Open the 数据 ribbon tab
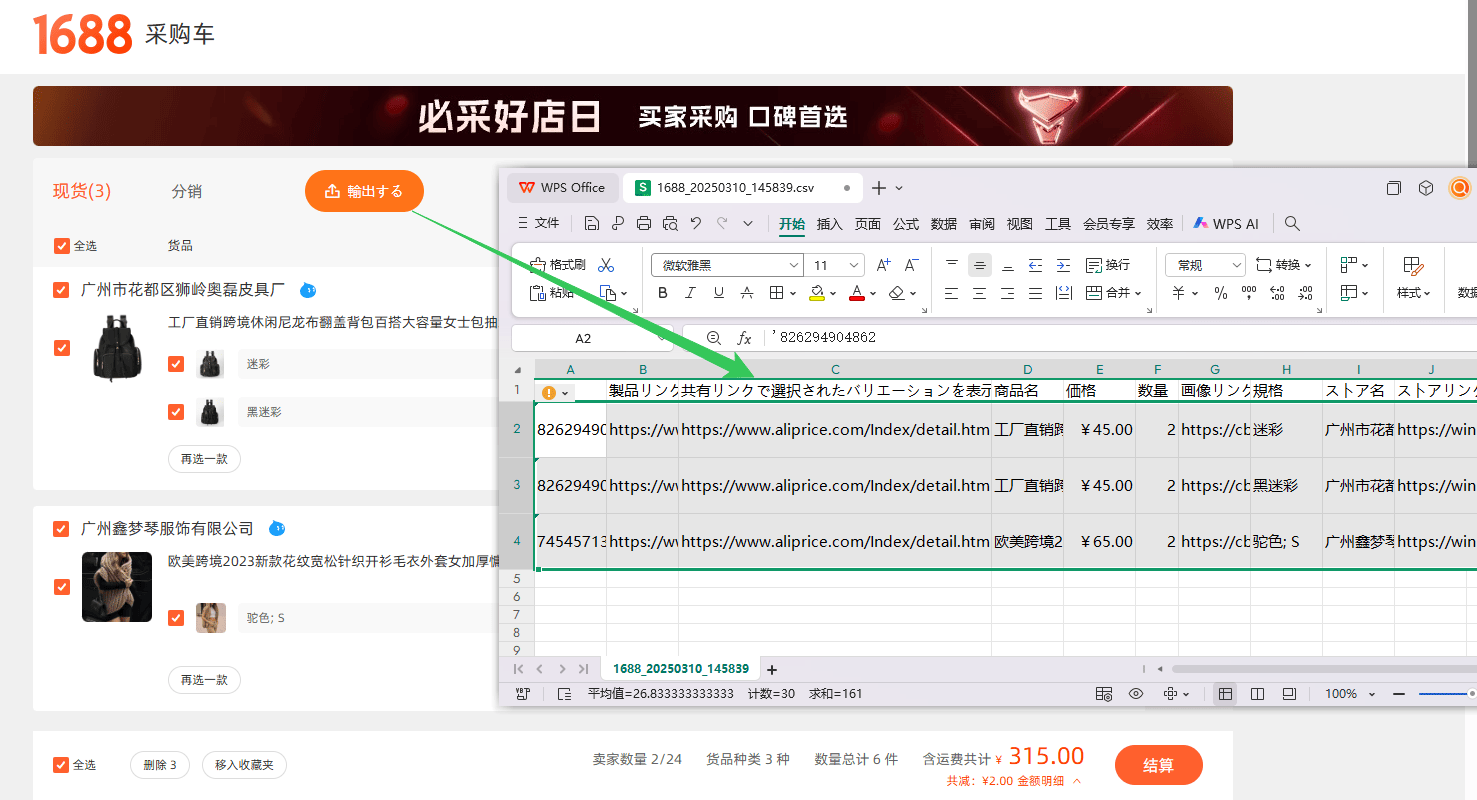Image resolution: width=1477 pixels, height=800 pixels. (x=944, y=224)
